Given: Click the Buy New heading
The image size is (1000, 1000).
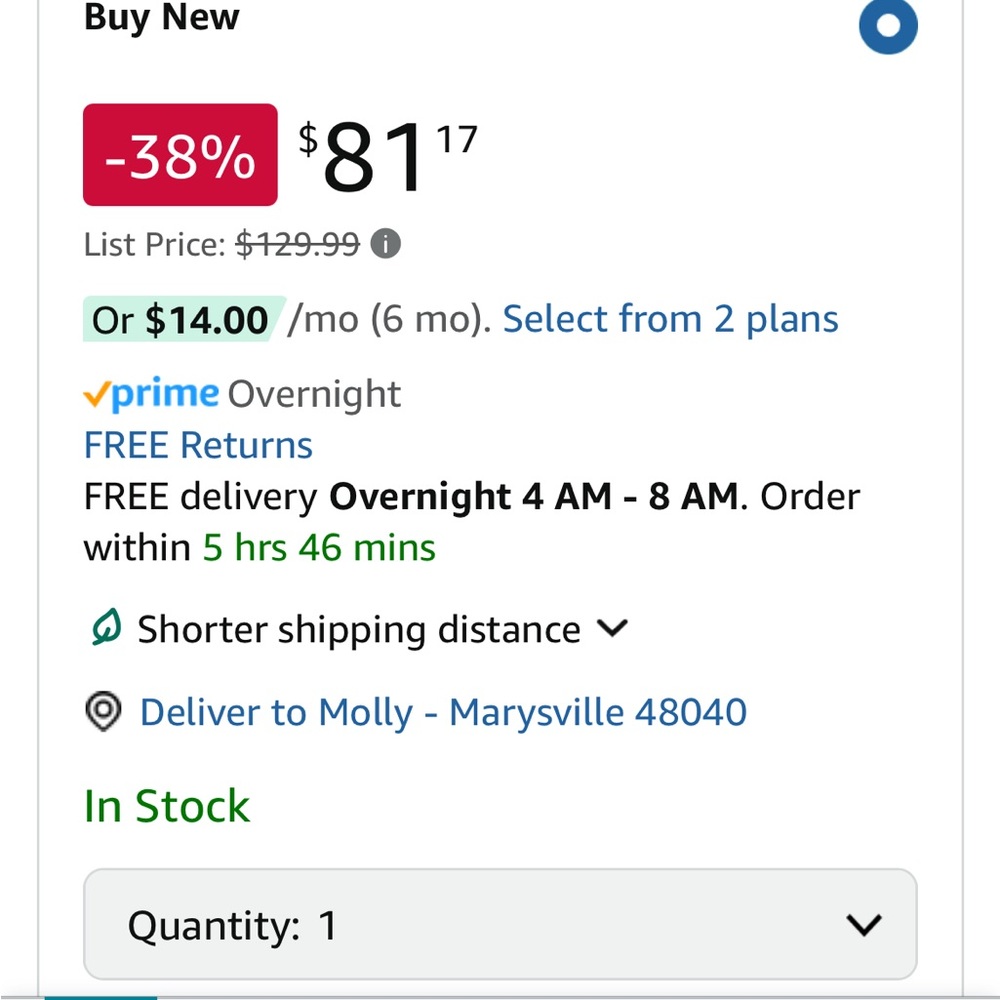Looking at the screenshot, I should tap(161, 18).
